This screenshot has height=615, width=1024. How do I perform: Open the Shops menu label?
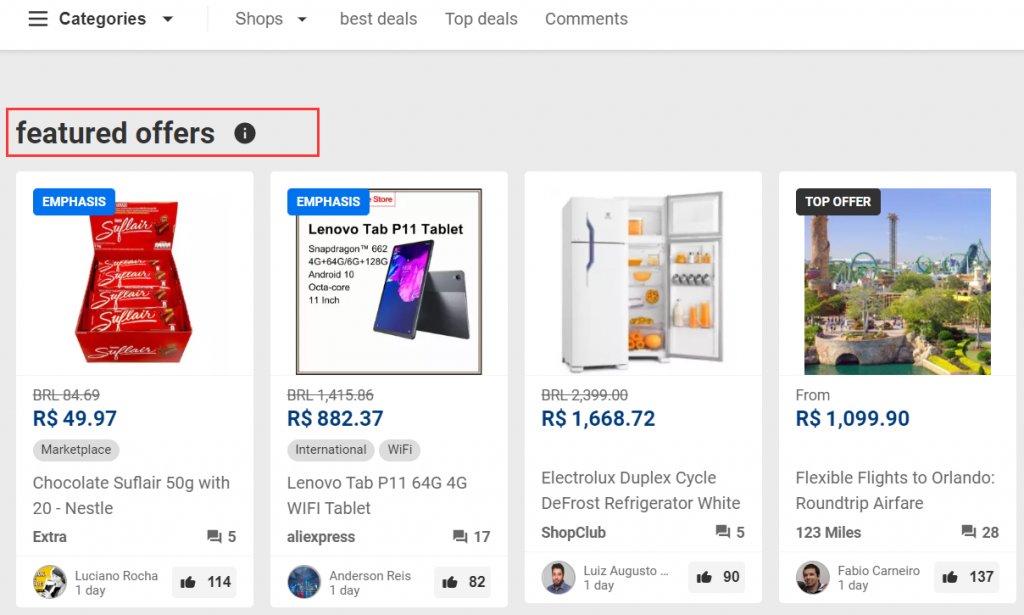(259, 19)
